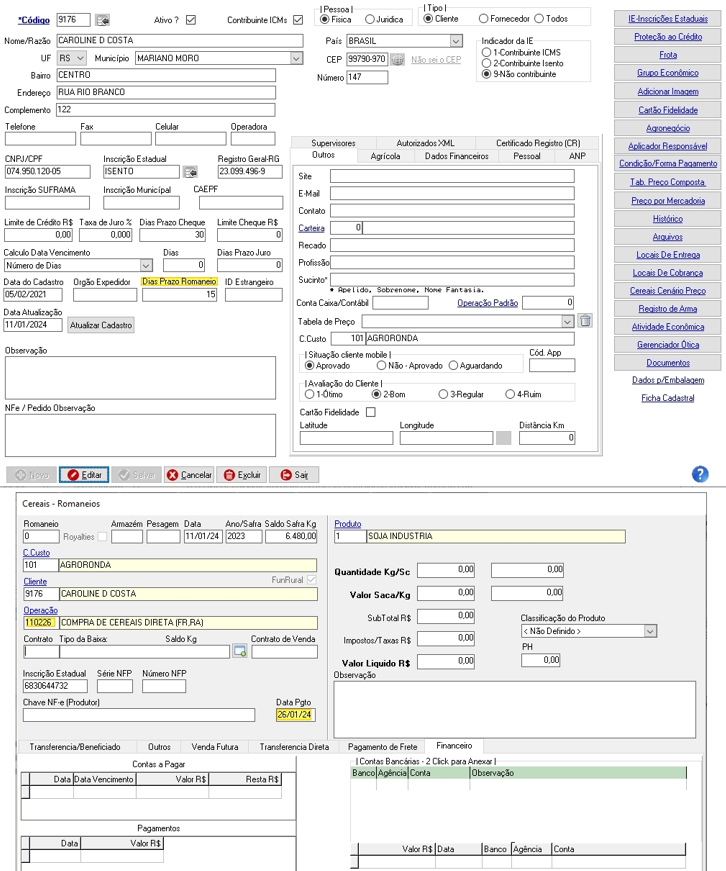Click the lookup icon next to Código field
Viewport: 726px width, 871px height.
coord(102,20)
